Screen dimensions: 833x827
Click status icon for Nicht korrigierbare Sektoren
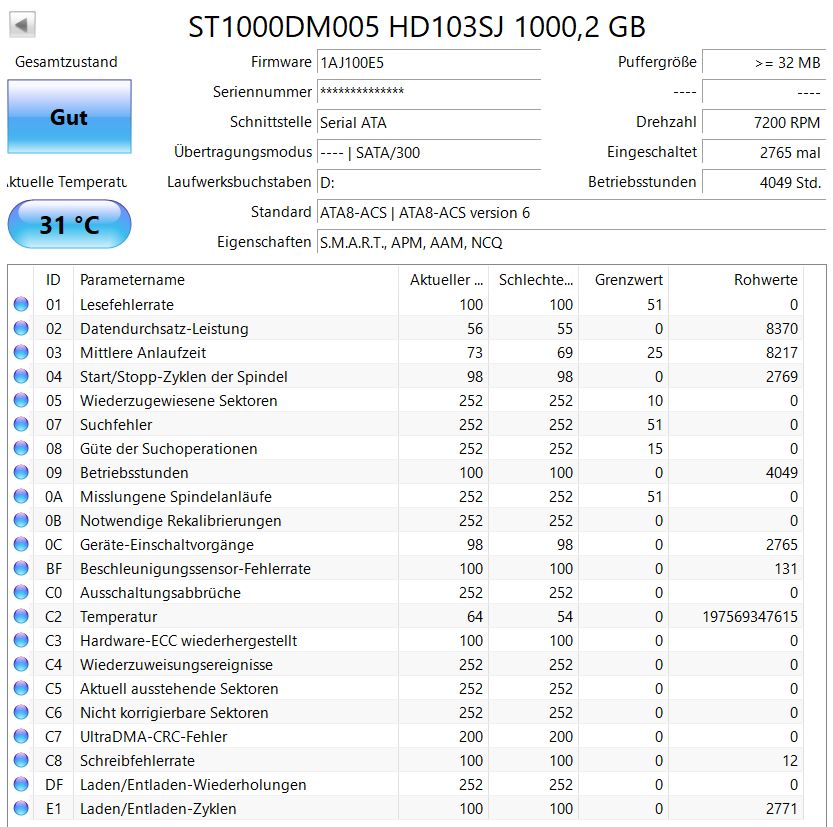coord(21,712)
